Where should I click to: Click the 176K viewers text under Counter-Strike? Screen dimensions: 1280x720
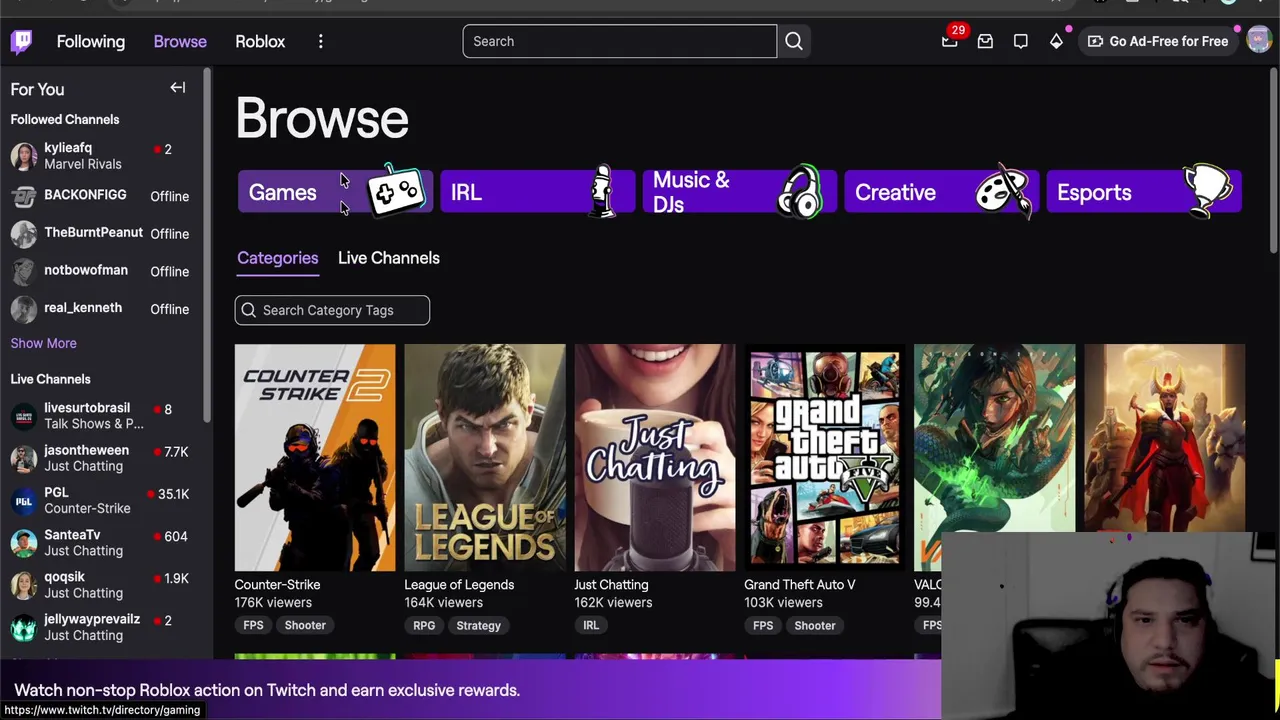coord(273,603)
